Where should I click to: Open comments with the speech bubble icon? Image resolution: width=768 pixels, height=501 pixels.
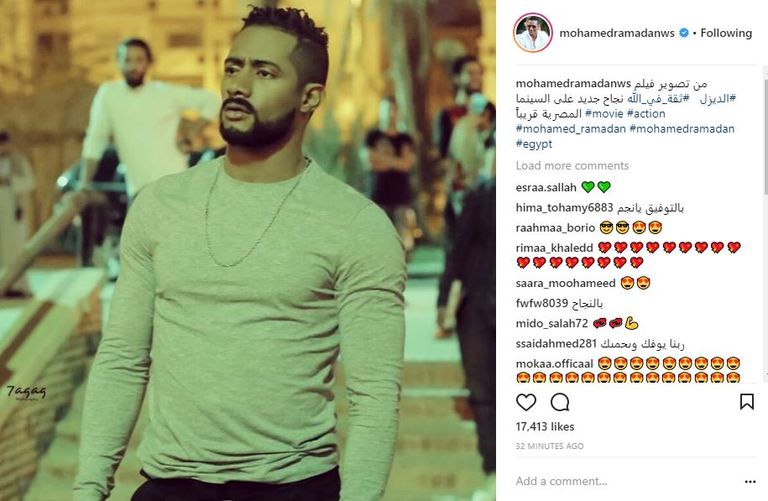(x=560, y=402)
